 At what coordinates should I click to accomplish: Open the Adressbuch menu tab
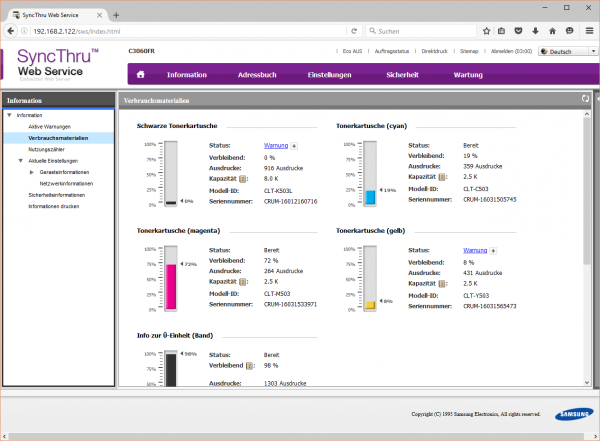coord(257,74)
